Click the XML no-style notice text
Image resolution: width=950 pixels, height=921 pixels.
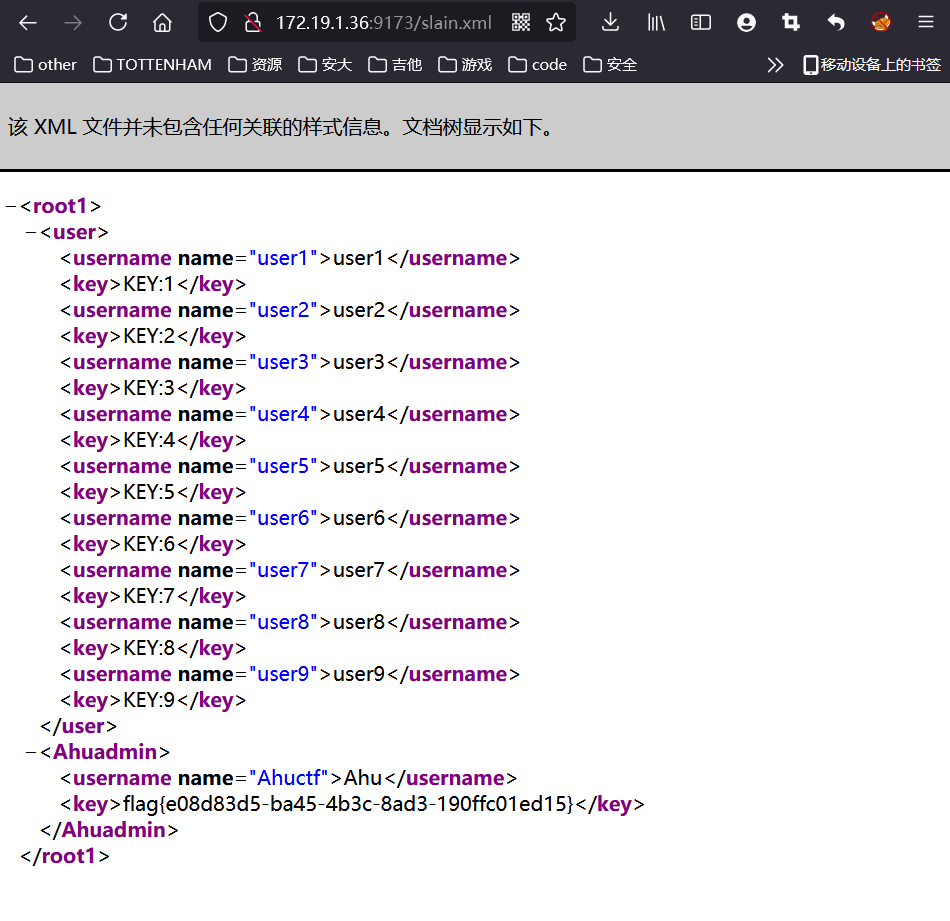(281, 127)
